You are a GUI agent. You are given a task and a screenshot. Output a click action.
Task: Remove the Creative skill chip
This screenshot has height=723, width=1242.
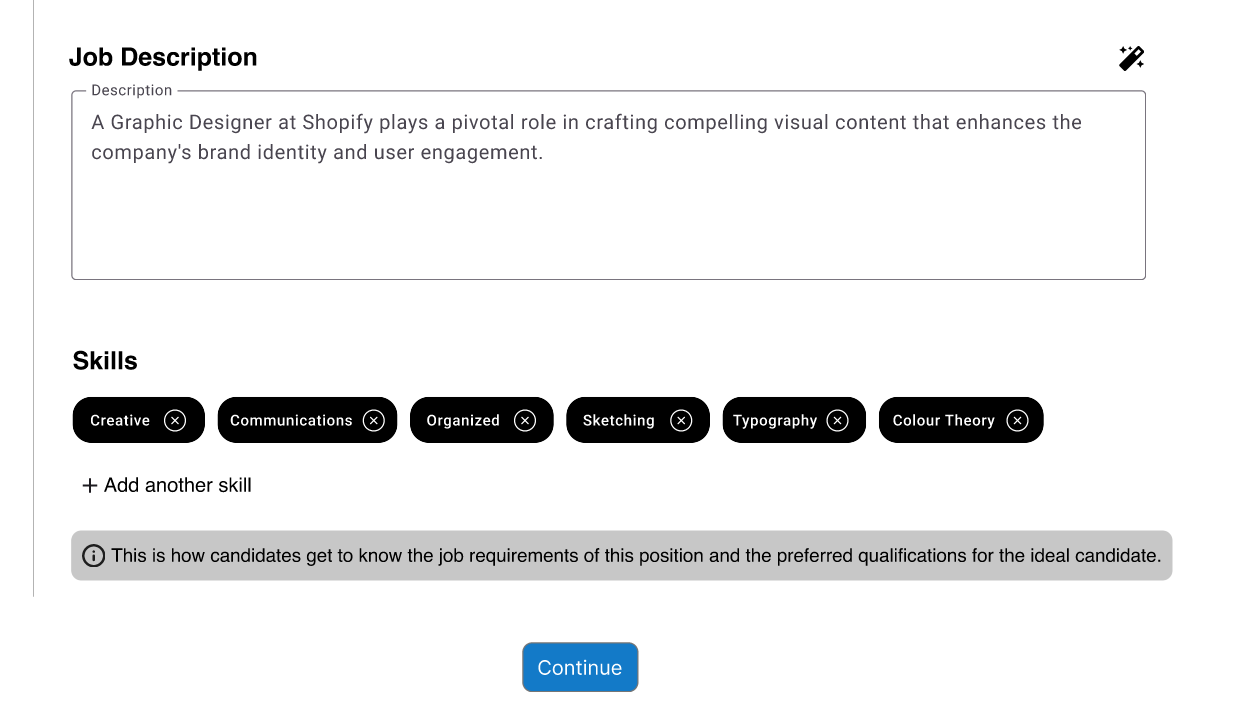pyautogui.click(x=175, y=421)
